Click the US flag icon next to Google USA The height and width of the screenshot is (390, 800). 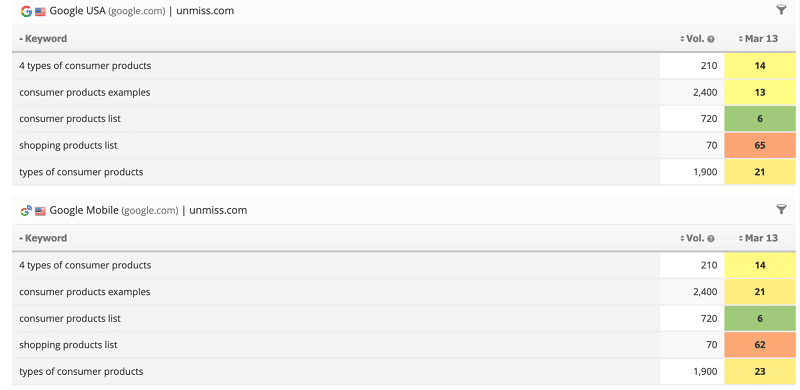[x=40, y=11]
